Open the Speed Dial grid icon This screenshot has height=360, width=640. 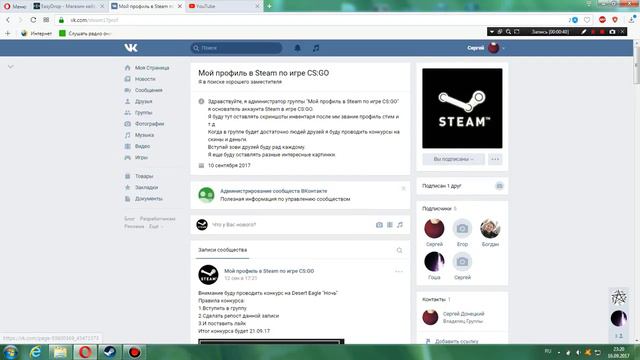tap(46, 20)
